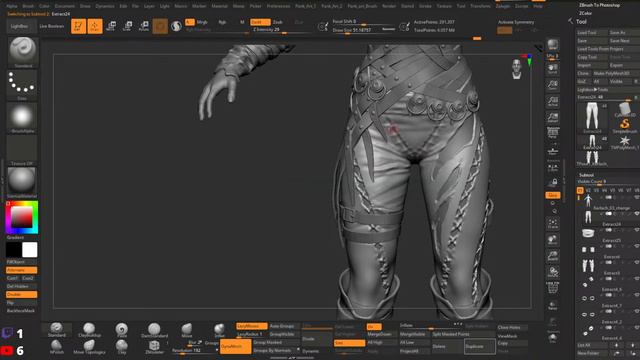Select the hPolish brush
This screenshot has height=360, width=640.
pos(57,347)
